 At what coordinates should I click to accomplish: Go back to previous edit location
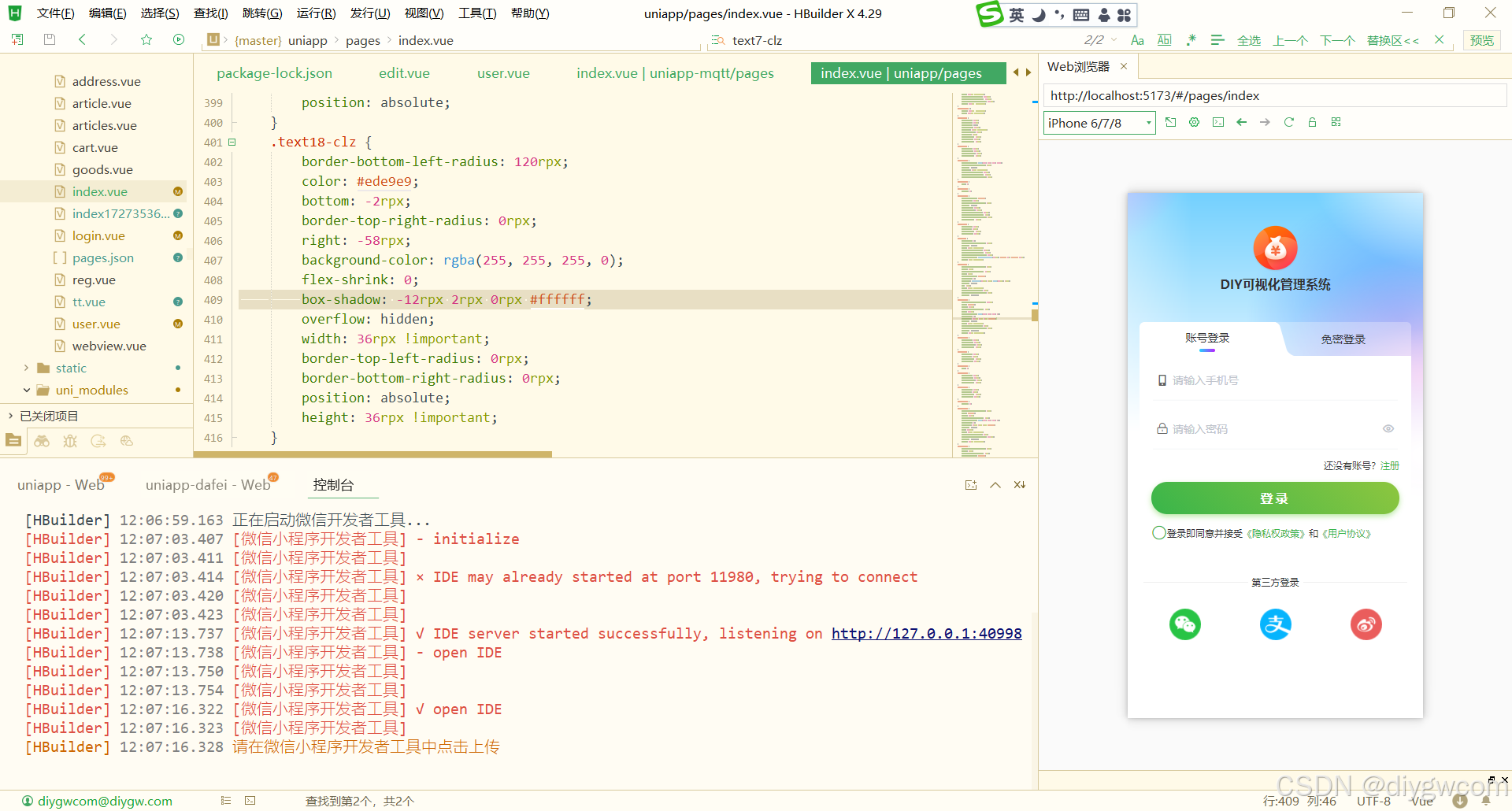82,39
